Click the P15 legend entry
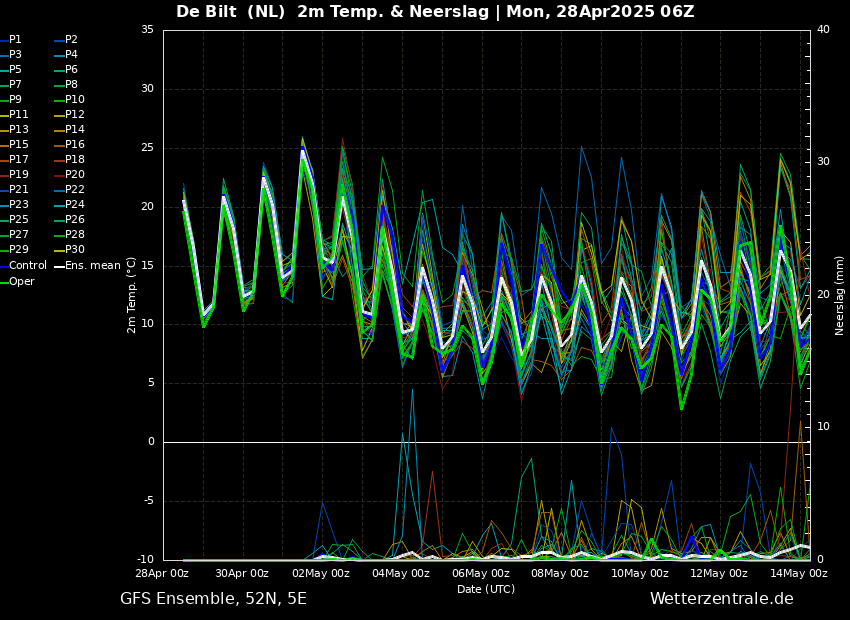 point(19,145)
